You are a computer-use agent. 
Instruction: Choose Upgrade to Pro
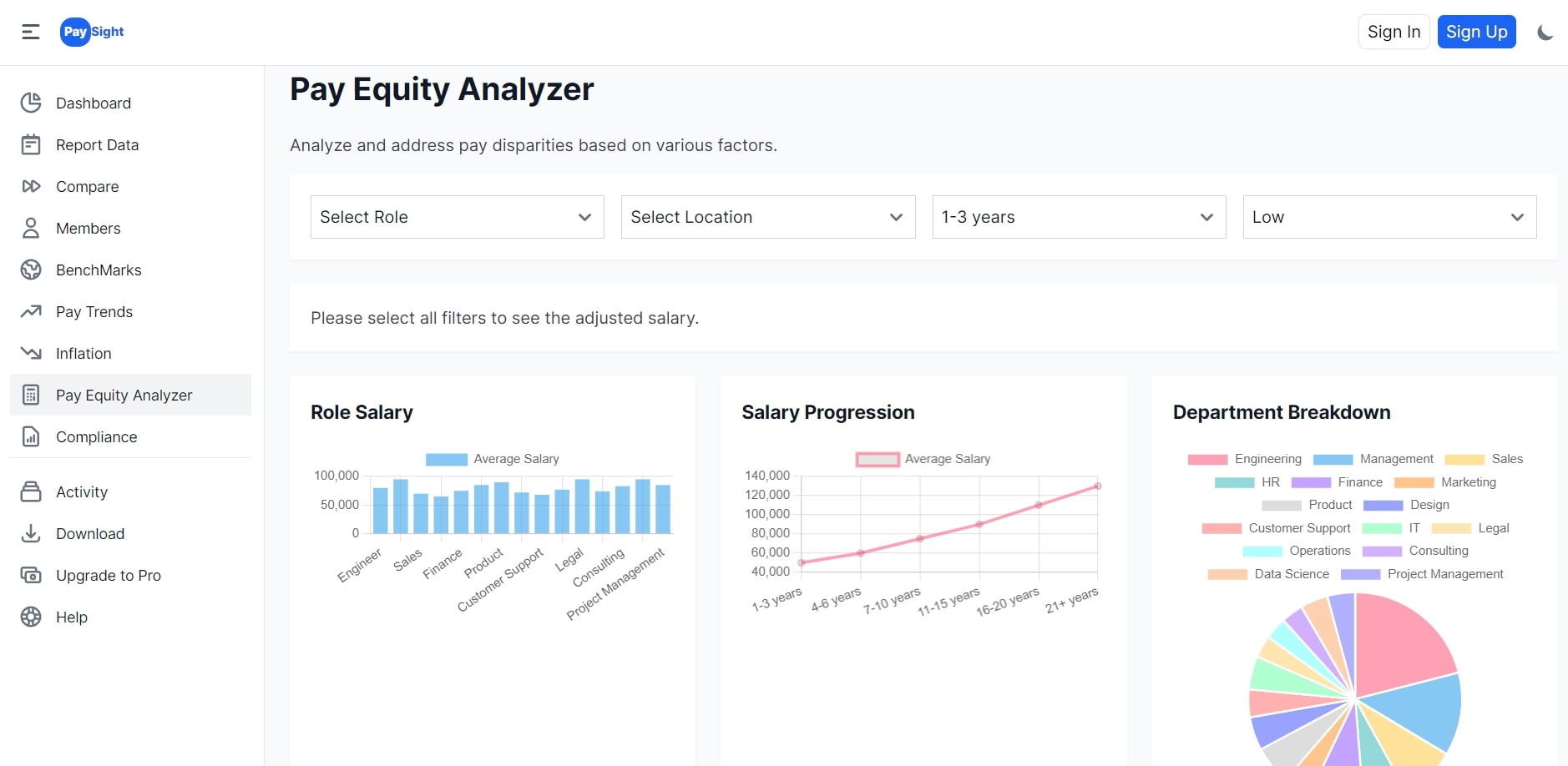[130, 575]
